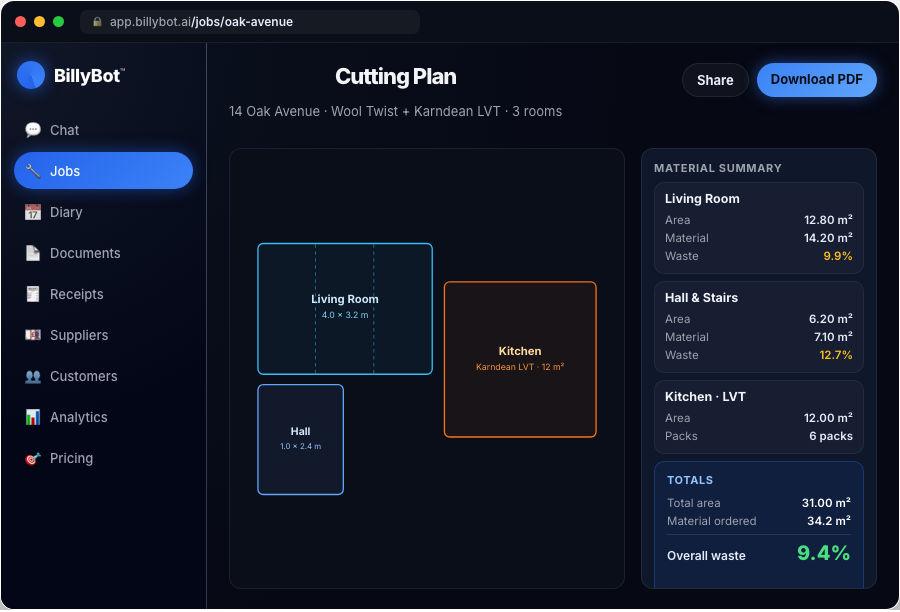The image size is (900, 612).
Task: Open the Chat section
Action: pos(103,130)
